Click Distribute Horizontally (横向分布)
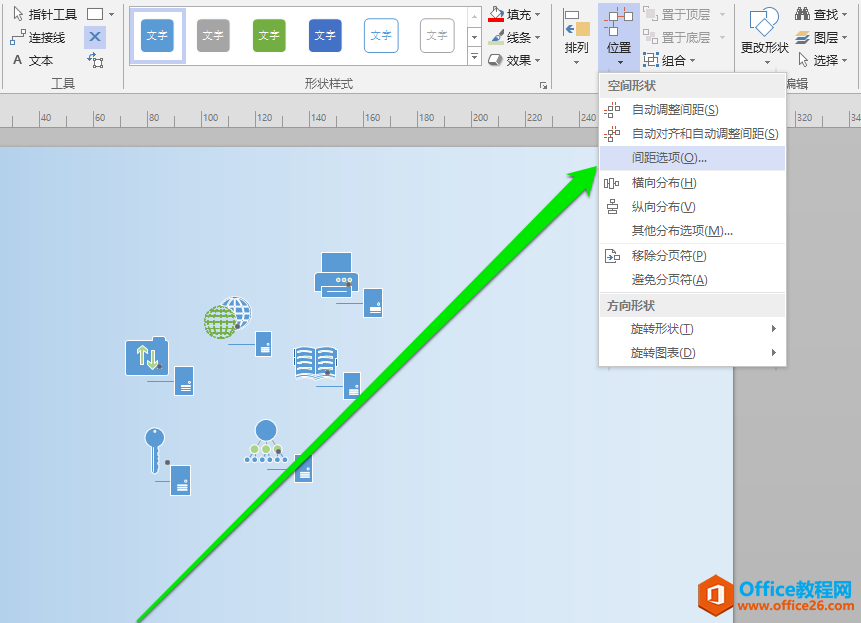The image size is (861, 623). coord(664,183)
